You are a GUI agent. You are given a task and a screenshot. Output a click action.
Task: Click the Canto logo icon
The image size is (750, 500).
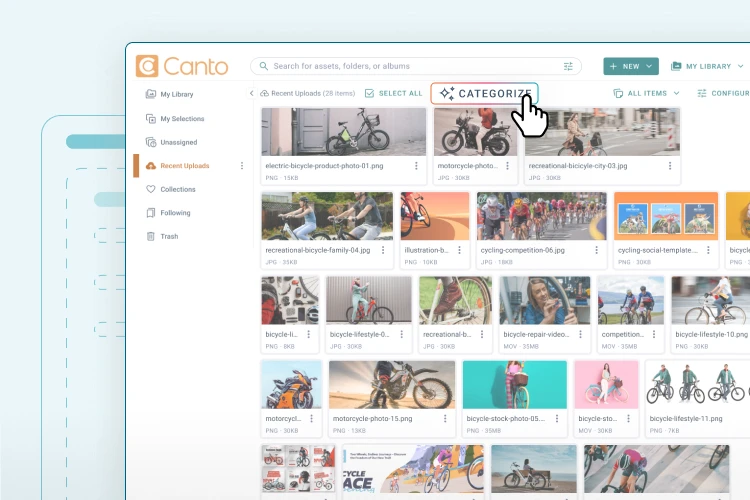(148, 66)
